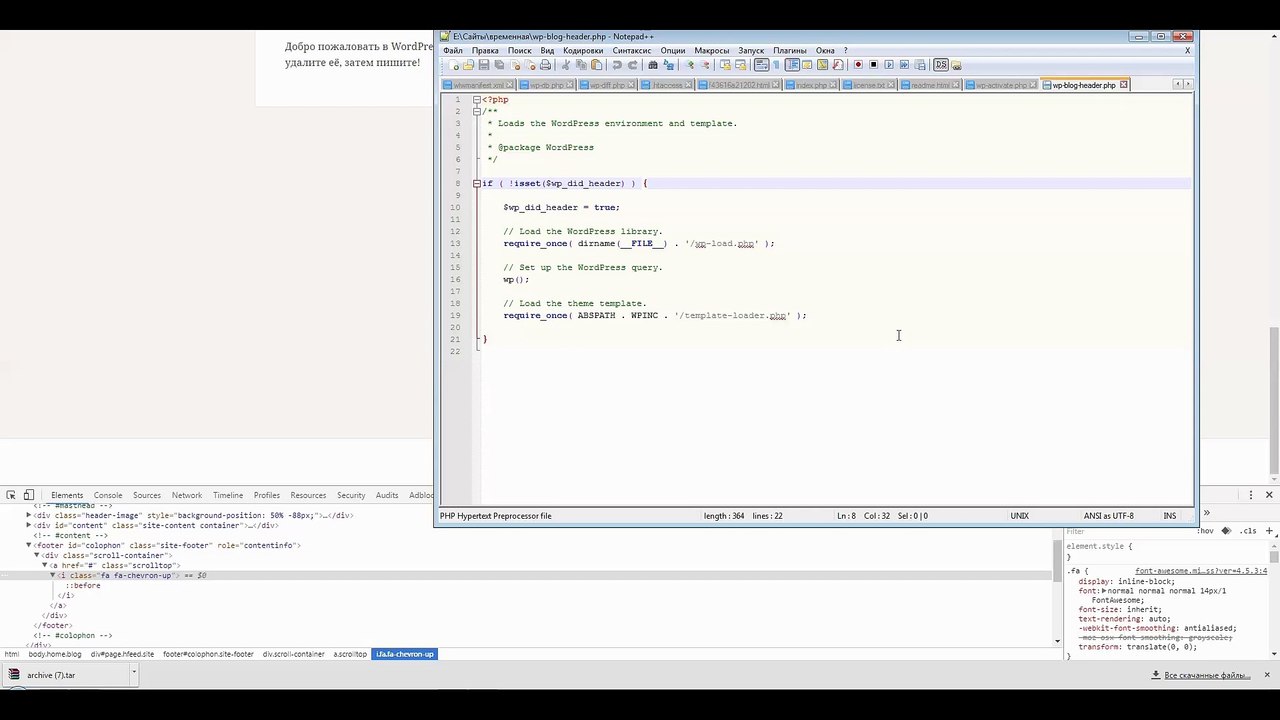Open DevTools three-dot menu
Viewport: 1280px width, 720px height.
coord(1250,495)
